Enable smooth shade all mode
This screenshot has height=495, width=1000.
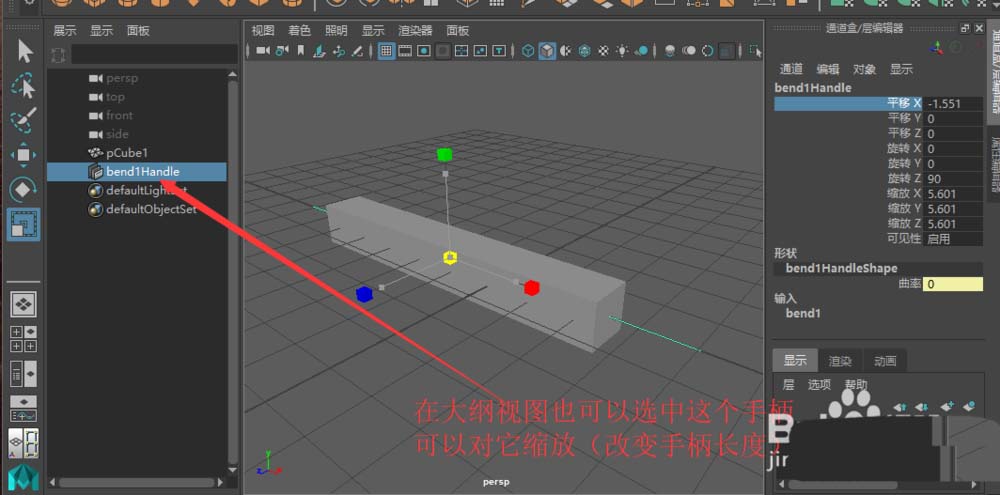point(547,50)
